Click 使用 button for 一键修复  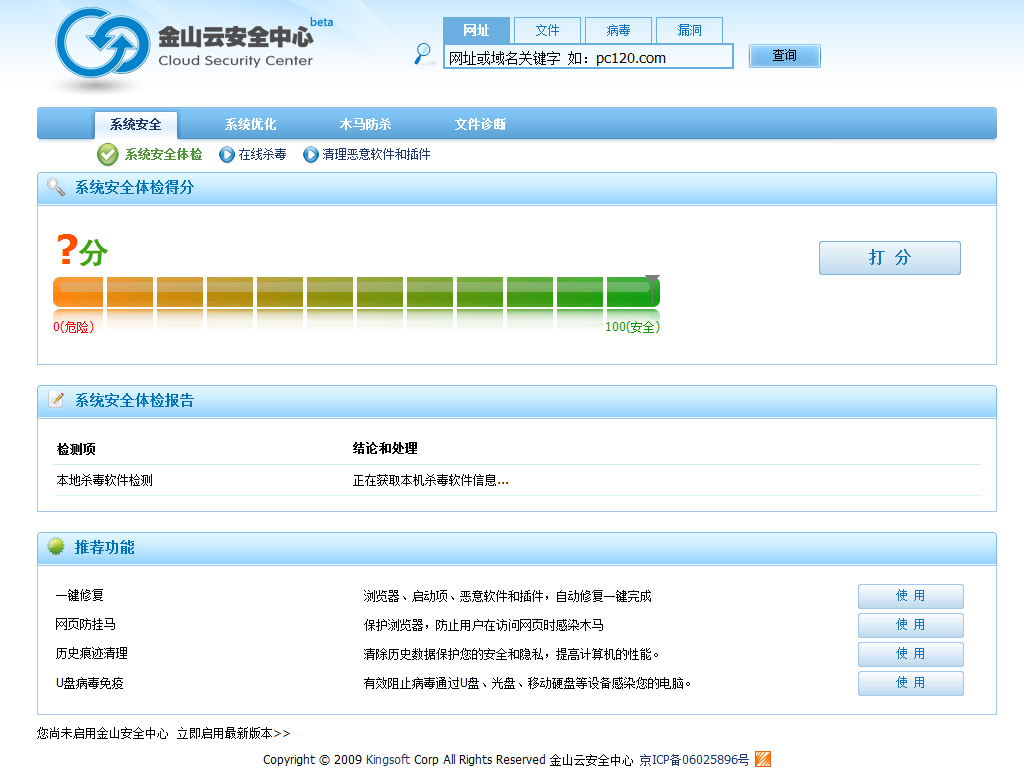tap(910, 596)
